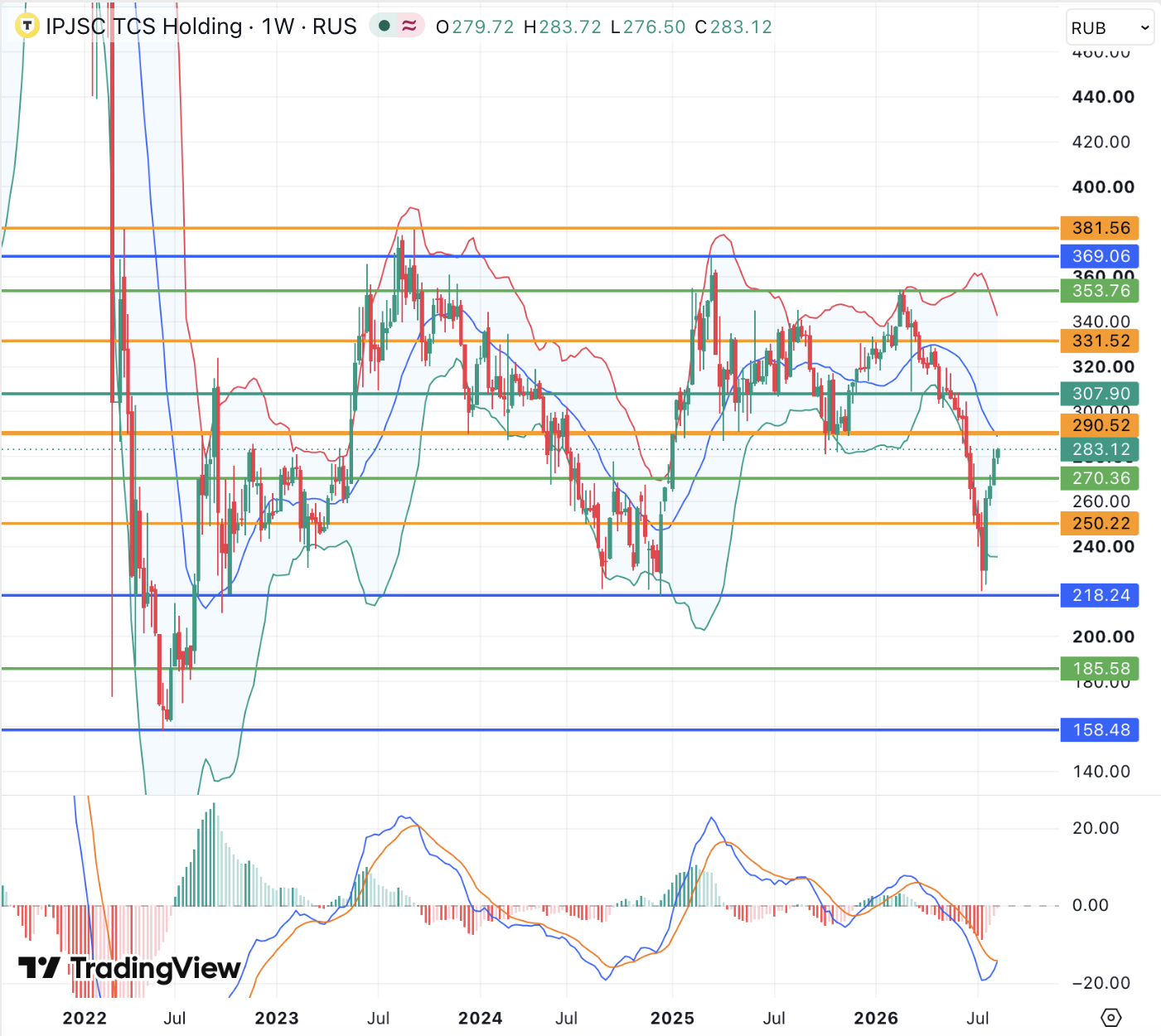The width and height of the screenshot is (1161, 1036).
Task: Click the 320.00 price scale value
Action: [1103, 367]
